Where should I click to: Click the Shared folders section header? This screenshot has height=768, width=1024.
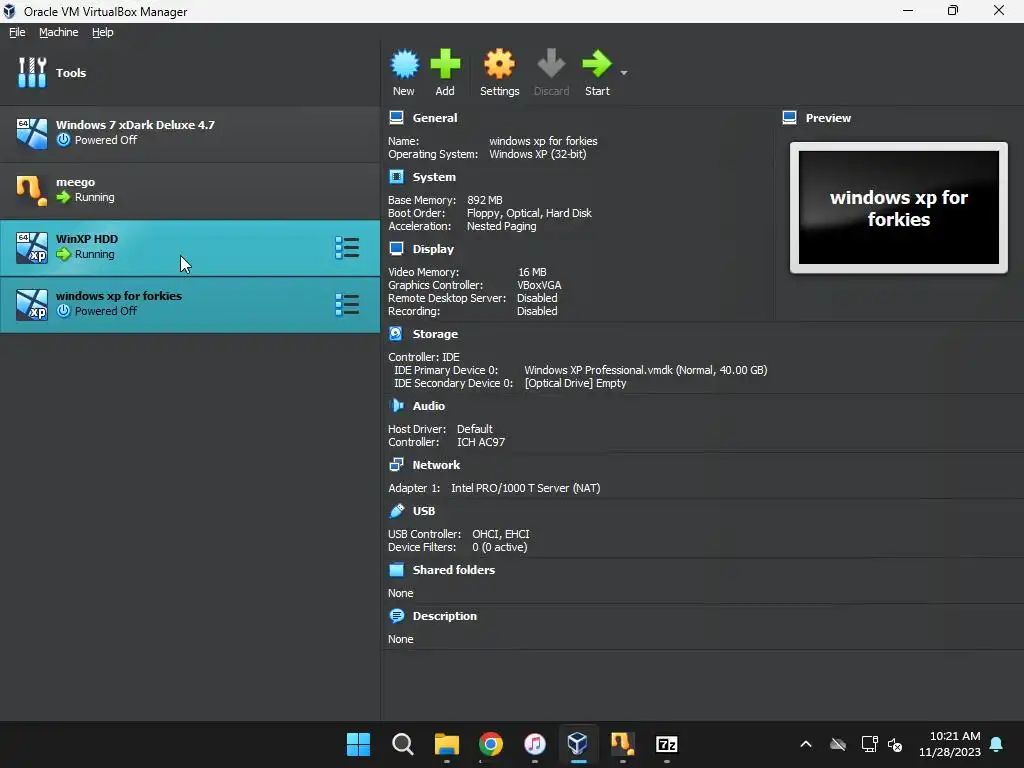454,569
